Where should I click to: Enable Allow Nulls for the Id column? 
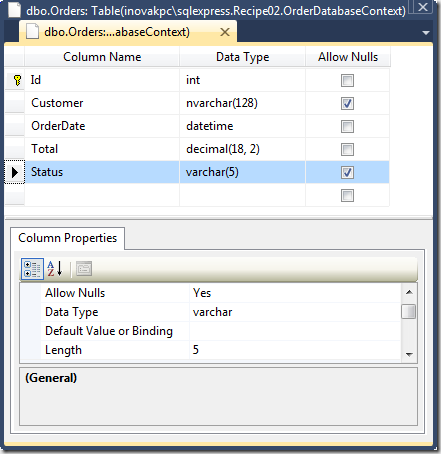pos(347,81)
